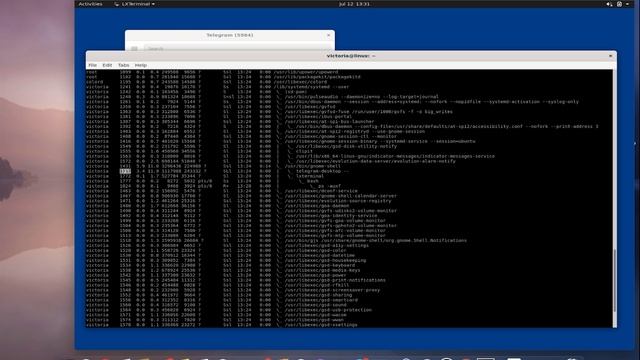Click the volume icon in the top bar
Viewport: 640px width, 360px height.
(x=609, y=4)
